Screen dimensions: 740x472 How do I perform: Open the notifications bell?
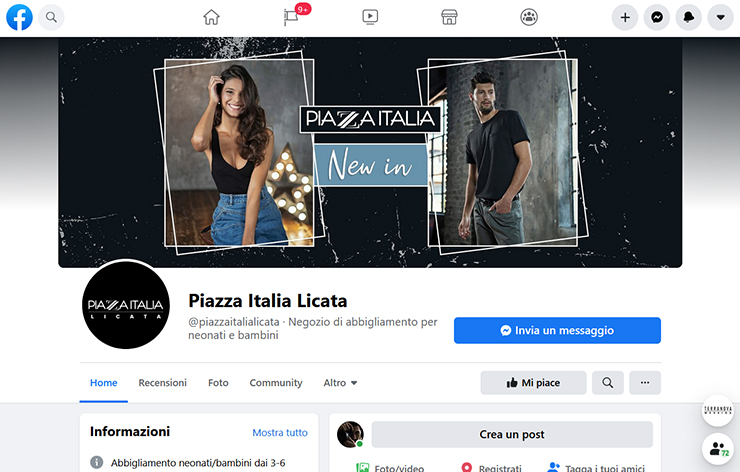pos(689,17)
